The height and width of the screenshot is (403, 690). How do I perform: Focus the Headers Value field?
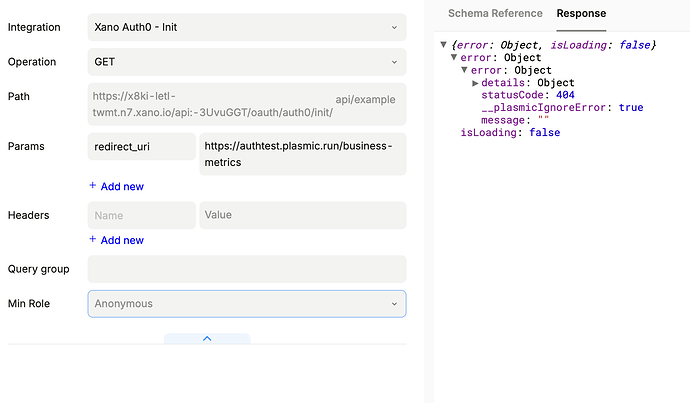coord(302,215)
